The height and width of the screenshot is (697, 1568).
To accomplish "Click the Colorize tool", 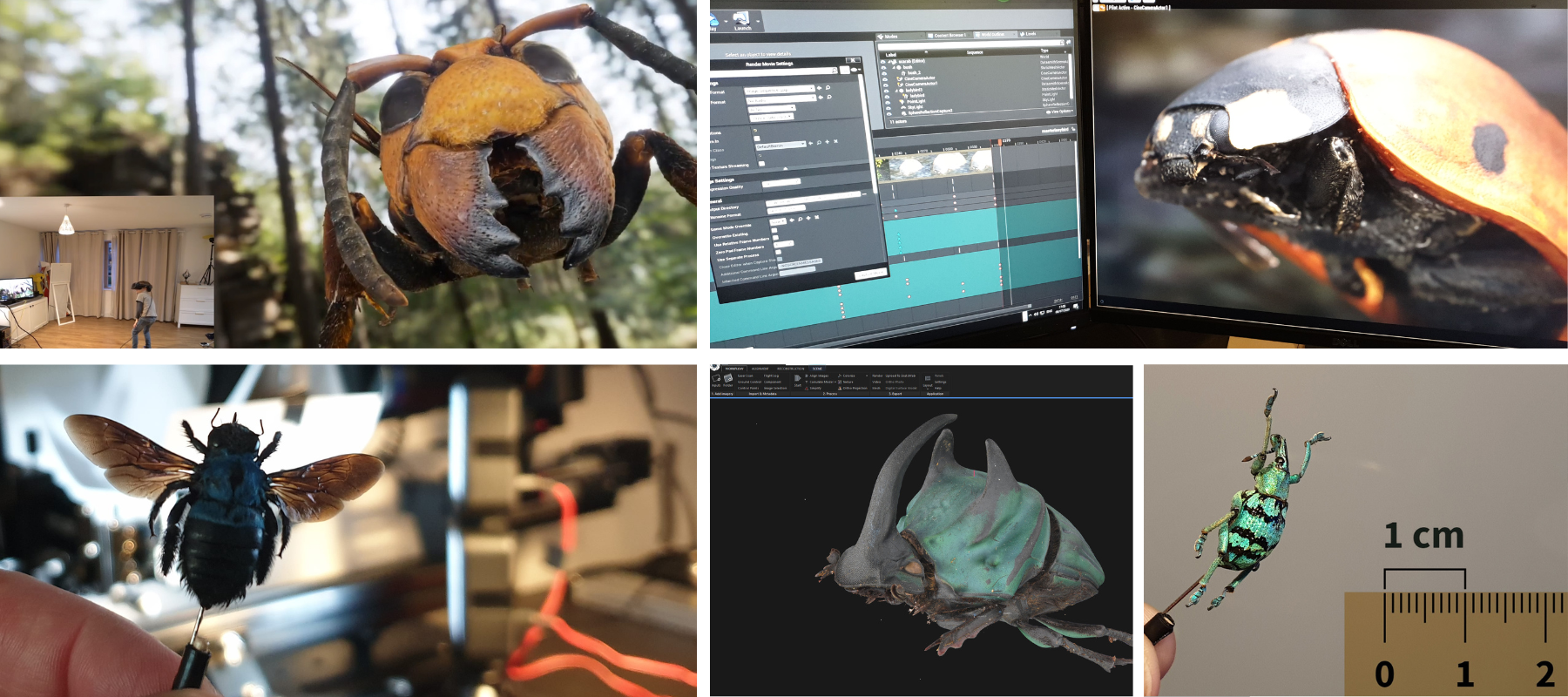I will coord(847,376).
